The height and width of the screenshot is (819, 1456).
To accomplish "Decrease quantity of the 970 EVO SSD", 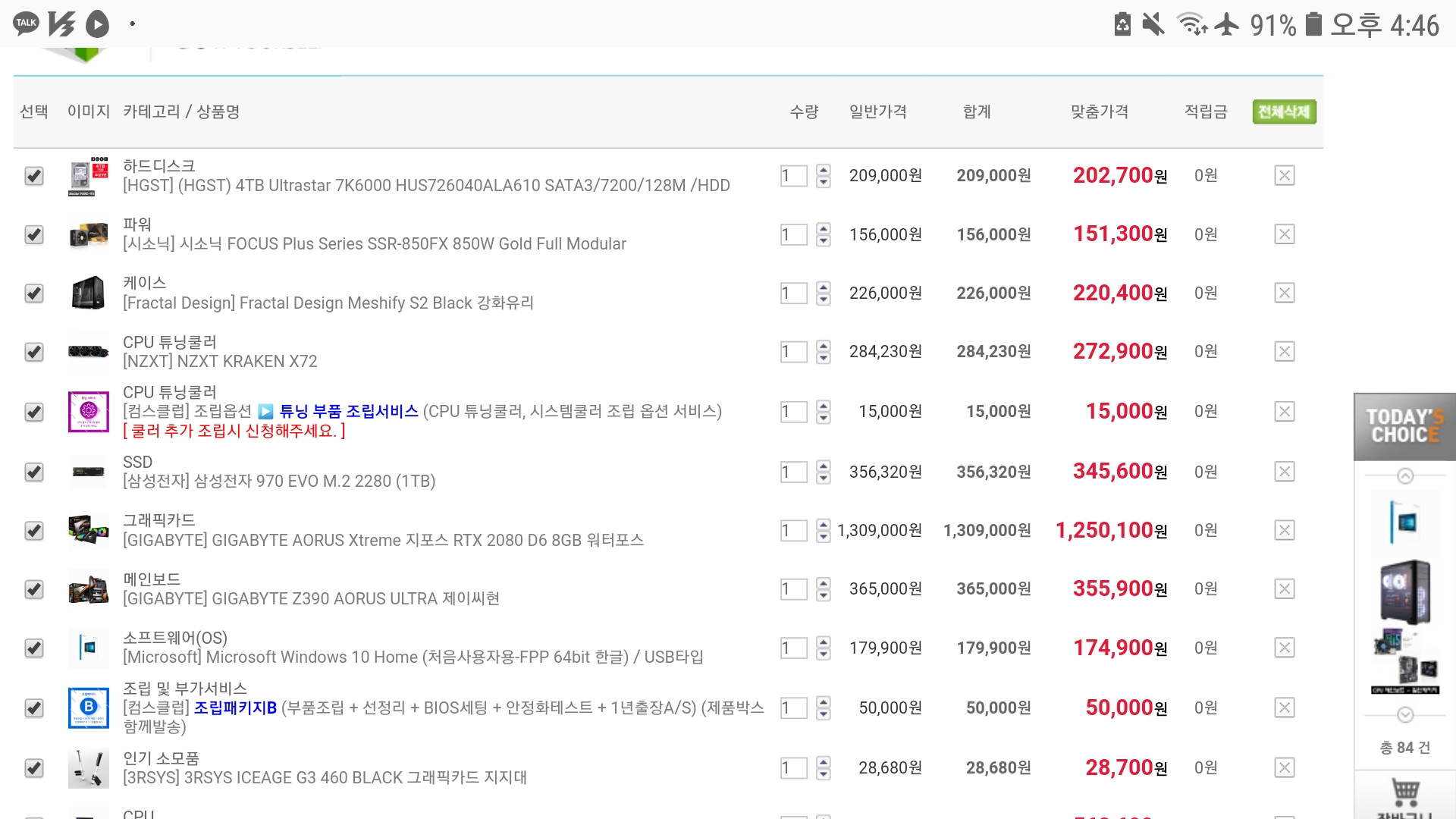I will tap(824, 479).
